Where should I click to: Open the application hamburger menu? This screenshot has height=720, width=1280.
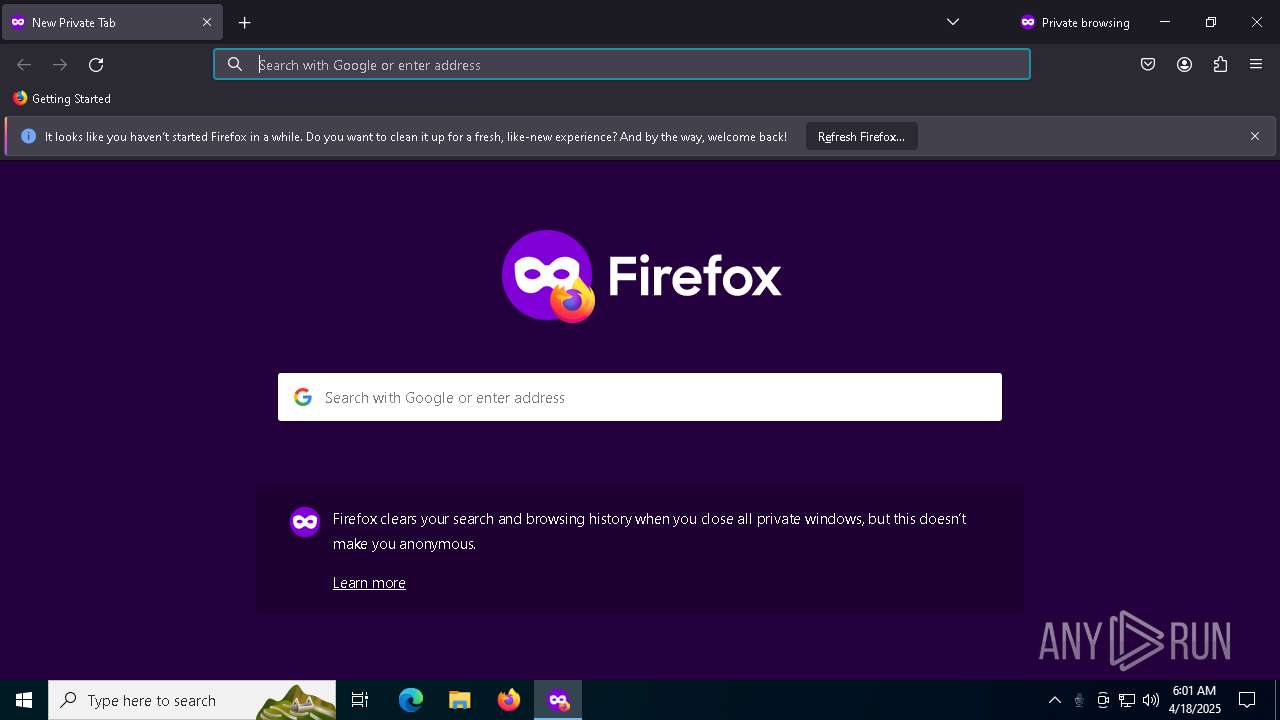click(x=1256, y=65)
